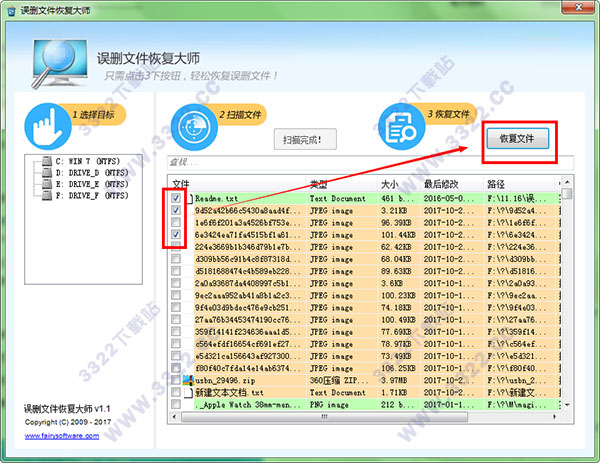Click the F:\11.16 path cell
Screen dimensions: 600x463
pos(517,198)
